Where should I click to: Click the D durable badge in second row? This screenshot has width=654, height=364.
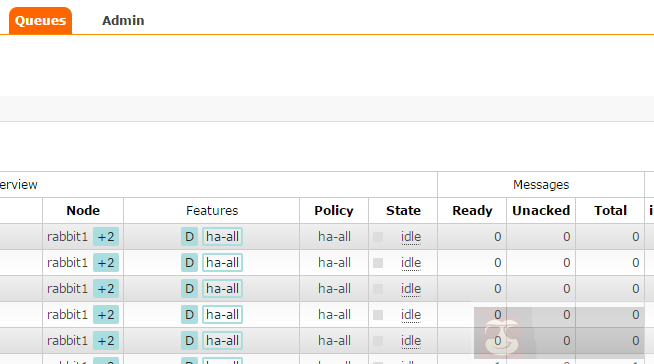[189, 263]
